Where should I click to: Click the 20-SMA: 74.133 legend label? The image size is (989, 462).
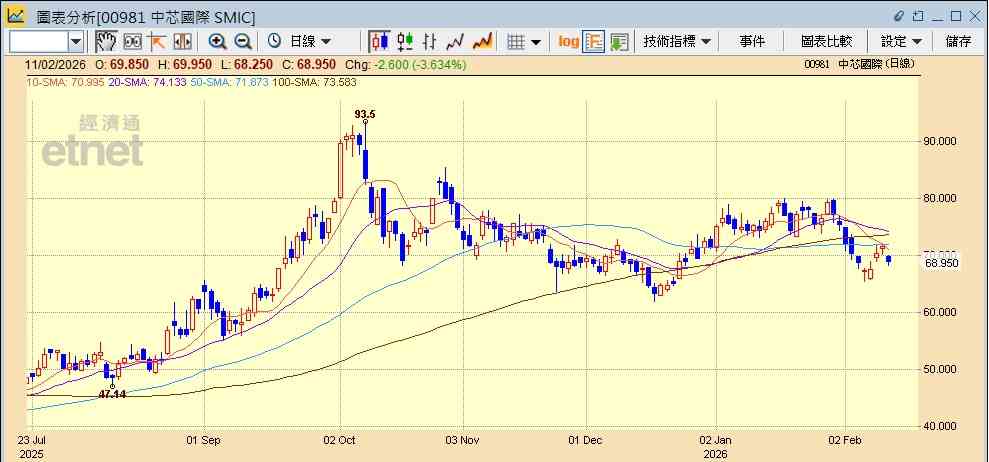147,82
